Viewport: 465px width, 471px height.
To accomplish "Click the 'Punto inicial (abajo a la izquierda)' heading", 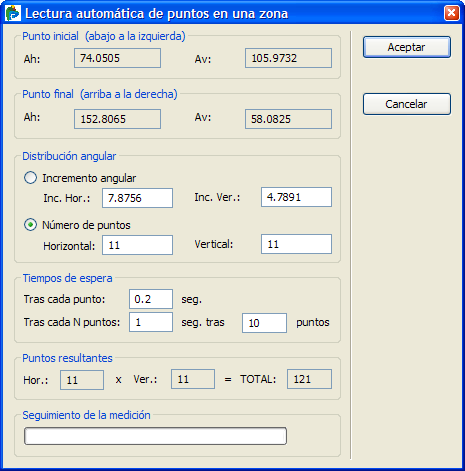I will (104, 36).
